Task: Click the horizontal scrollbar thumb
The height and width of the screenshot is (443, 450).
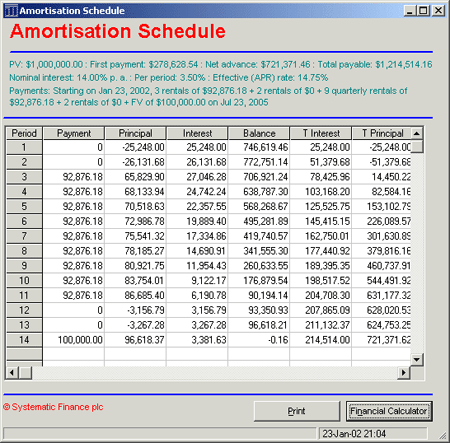Action: tap(25, 372)
